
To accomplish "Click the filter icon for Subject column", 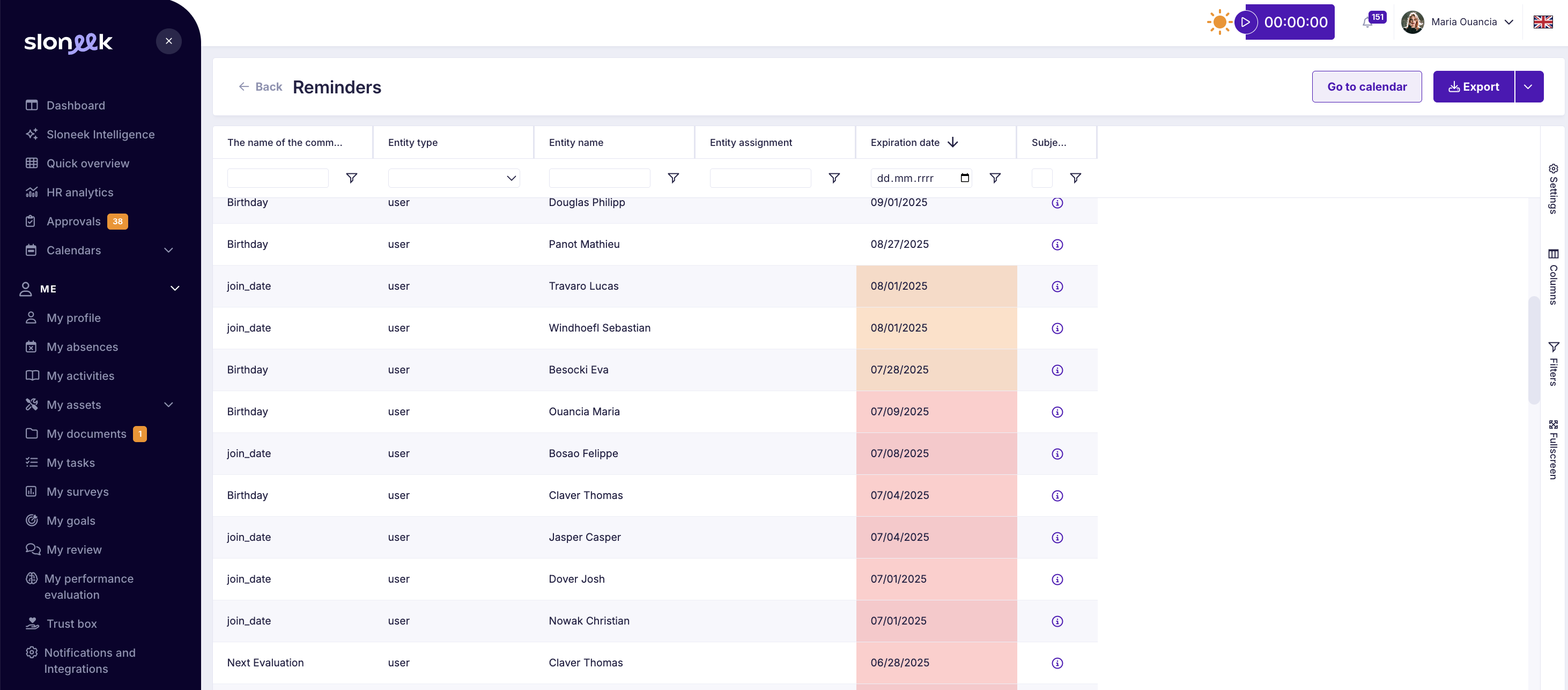I will coord(1075,178).
